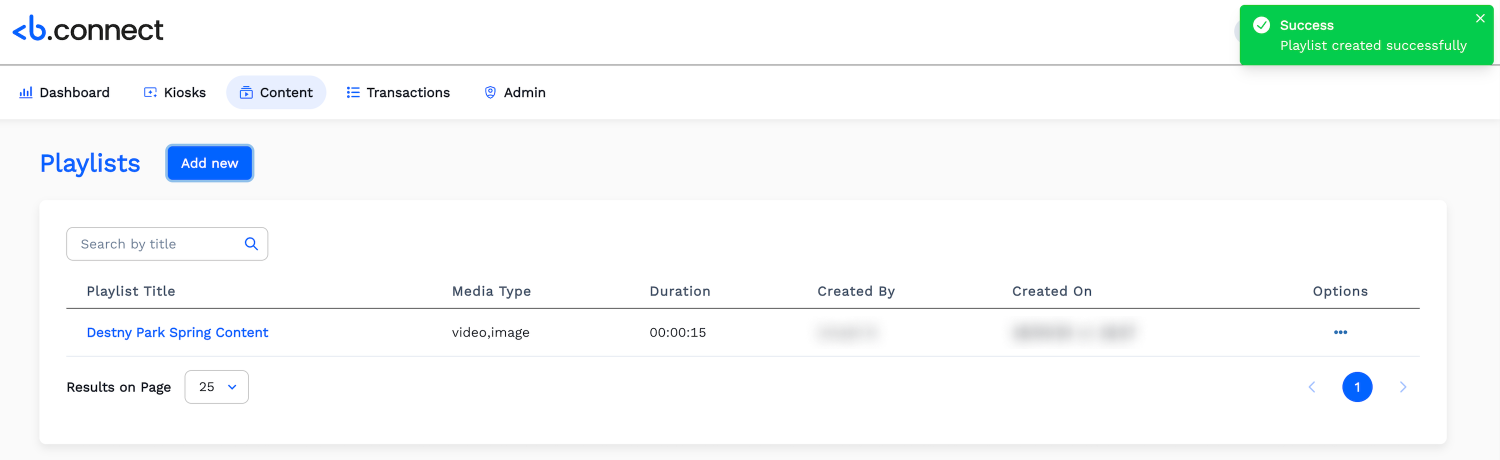Click the Dashboard bar chart icon

pos(26,92)
